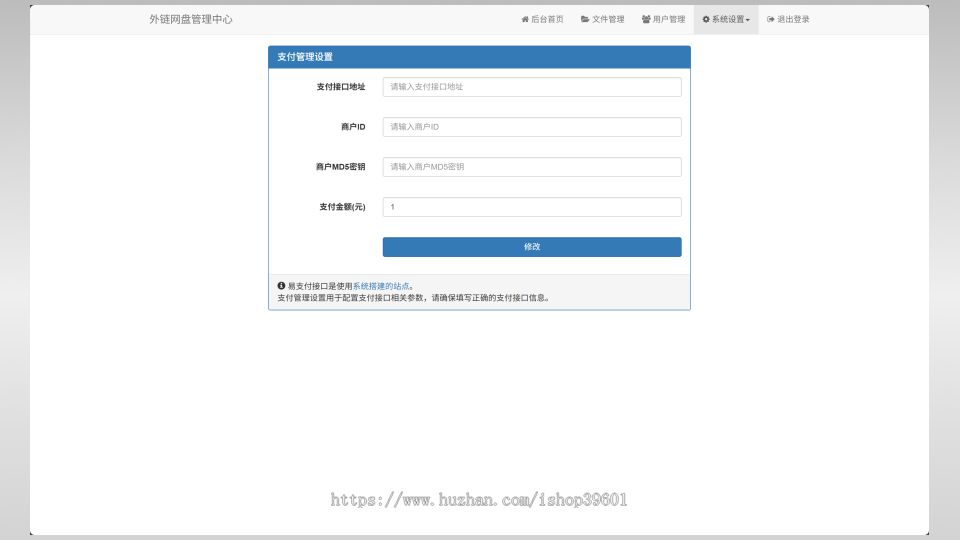Click the 外链网盘管理中心 brand title
960x540 pixels.
[x=191, y=20]
